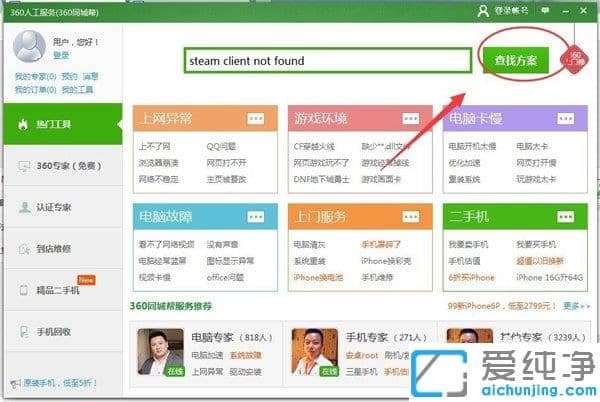The width and height of the screenshot is (600, 402).
Task: Expand more options for 上网异常
Action: click(257, 119)
